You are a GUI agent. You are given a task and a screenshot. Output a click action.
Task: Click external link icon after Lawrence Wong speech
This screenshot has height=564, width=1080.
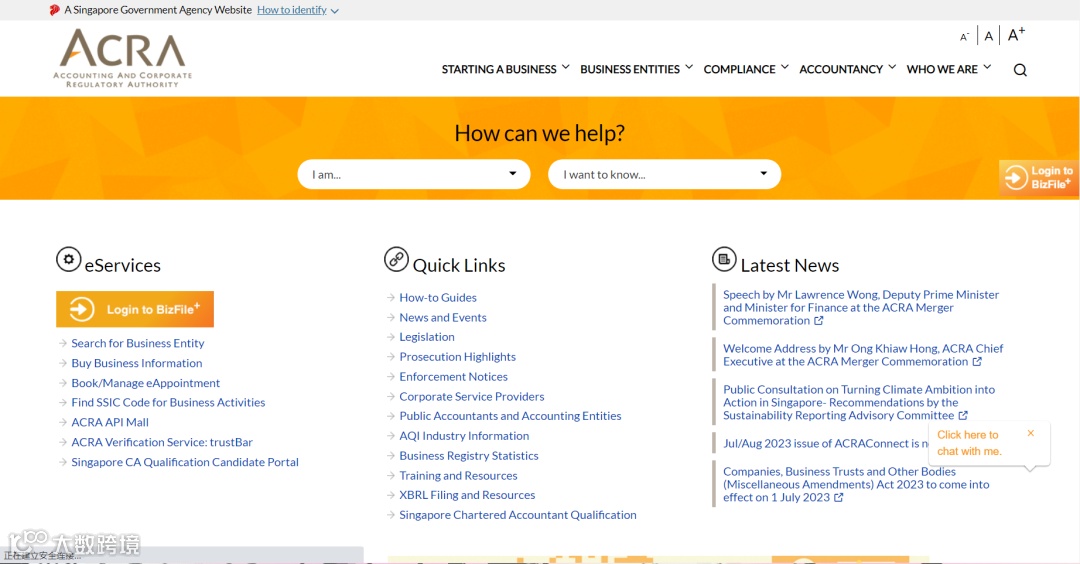(818, 321)
